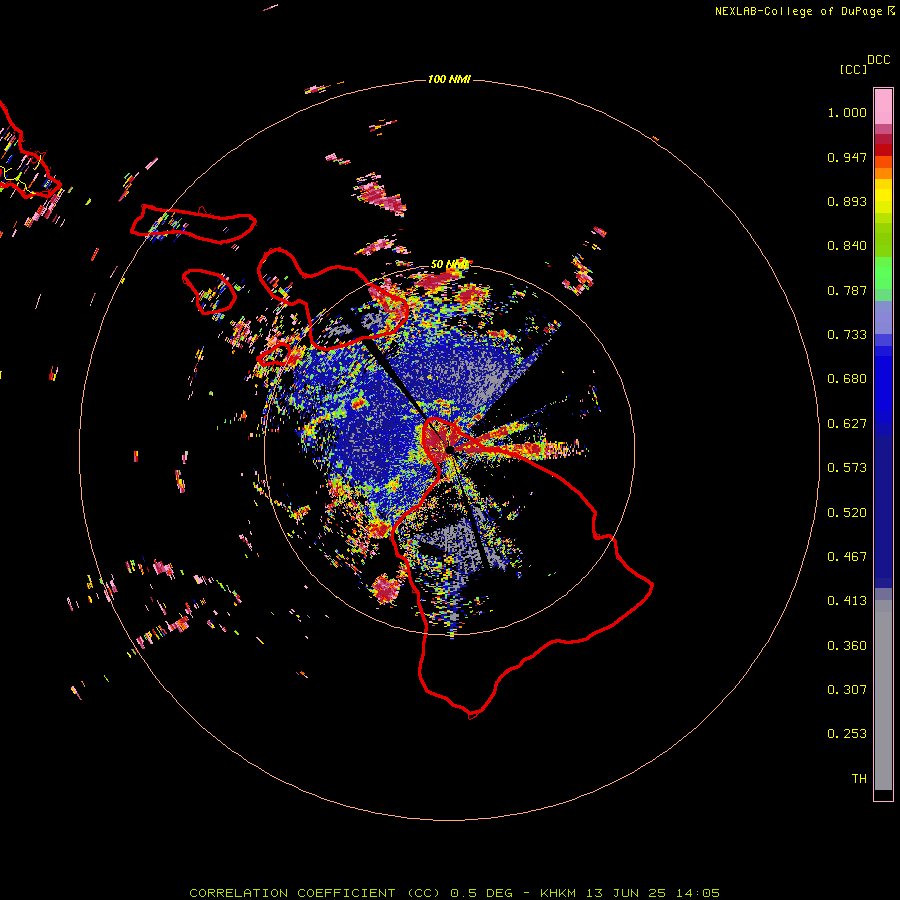900x900 pixels.
Task: Click the 0.680 scale value
Action: click(x=847, y=379)
